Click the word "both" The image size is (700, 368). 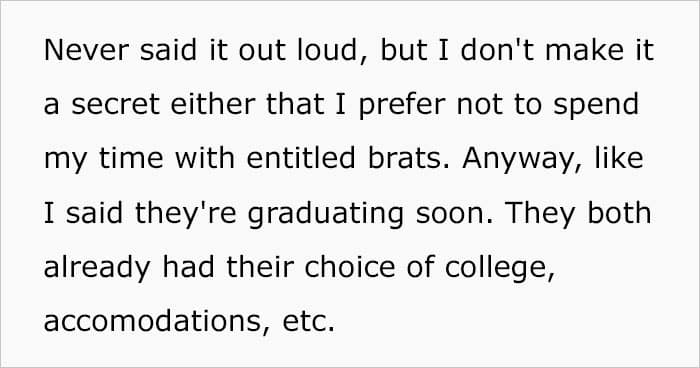click(619, 212)
